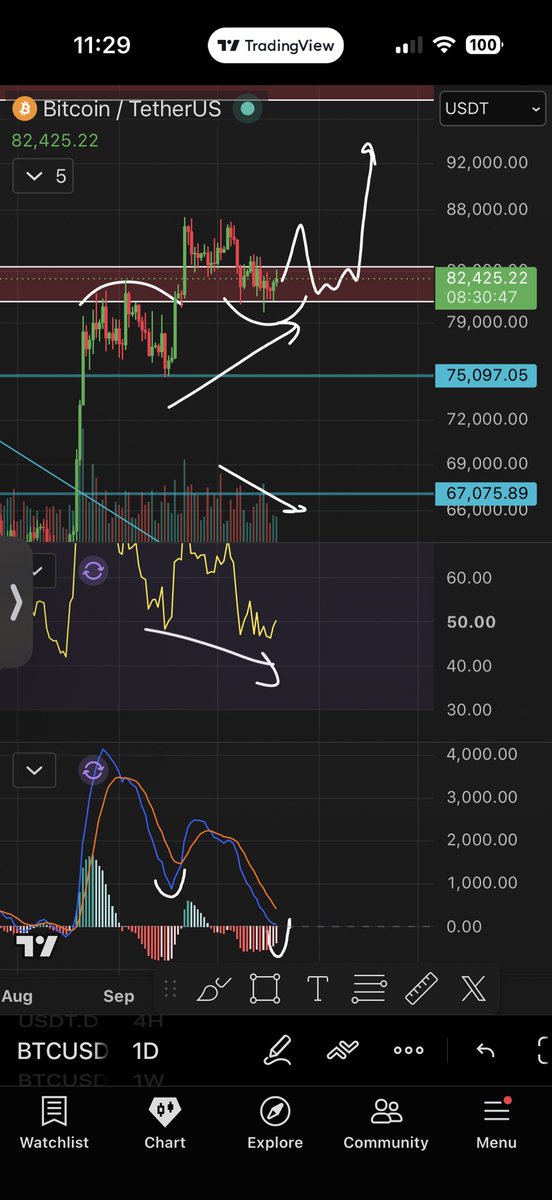Open the horizontal lines tool
This screenshot has height=1200, width=552.
point(369,989)
